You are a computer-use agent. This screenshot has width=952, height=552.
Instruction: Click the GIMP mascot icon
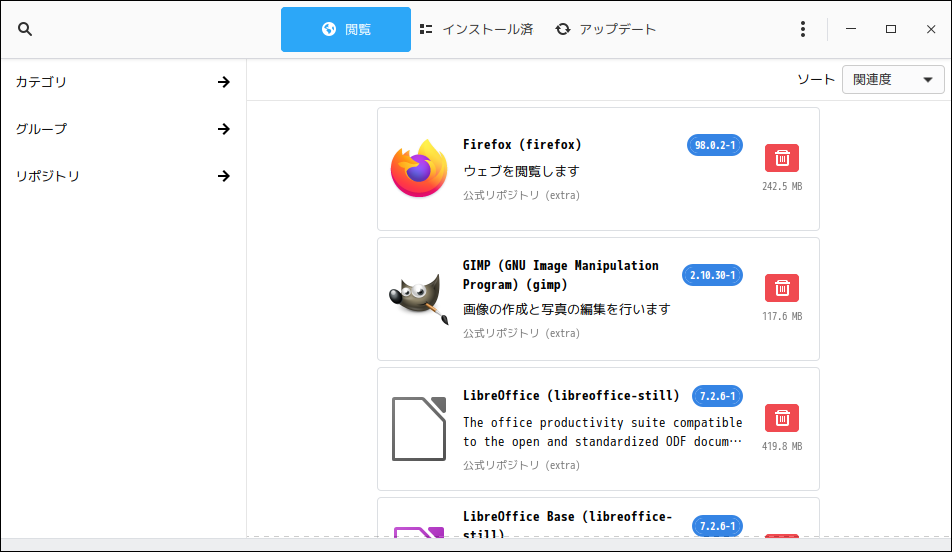419,299
